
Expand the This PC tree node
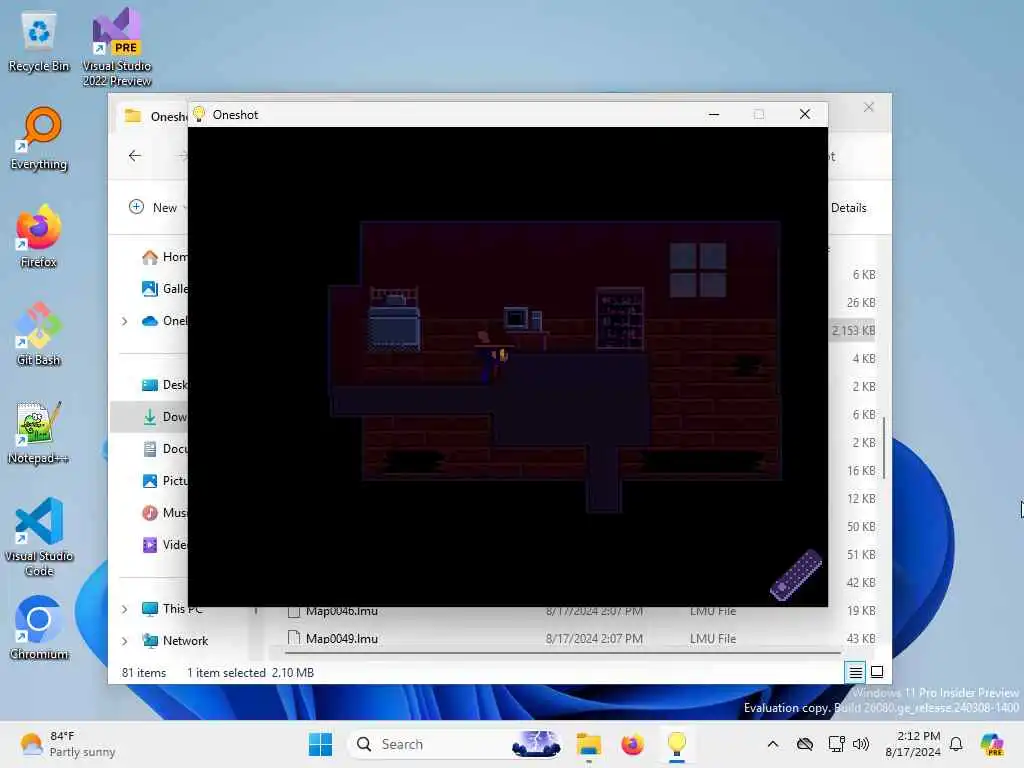[125, 609]
